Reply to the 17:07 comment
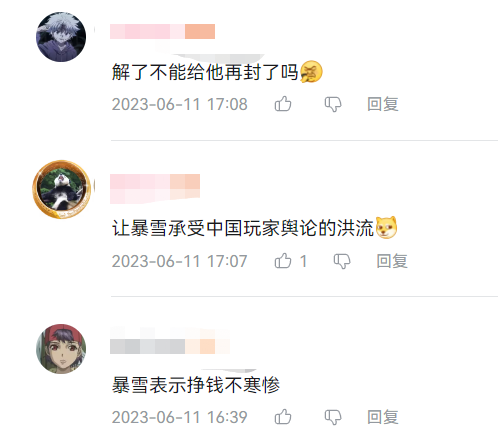The image size is (498, 443). tap(392, 261)
